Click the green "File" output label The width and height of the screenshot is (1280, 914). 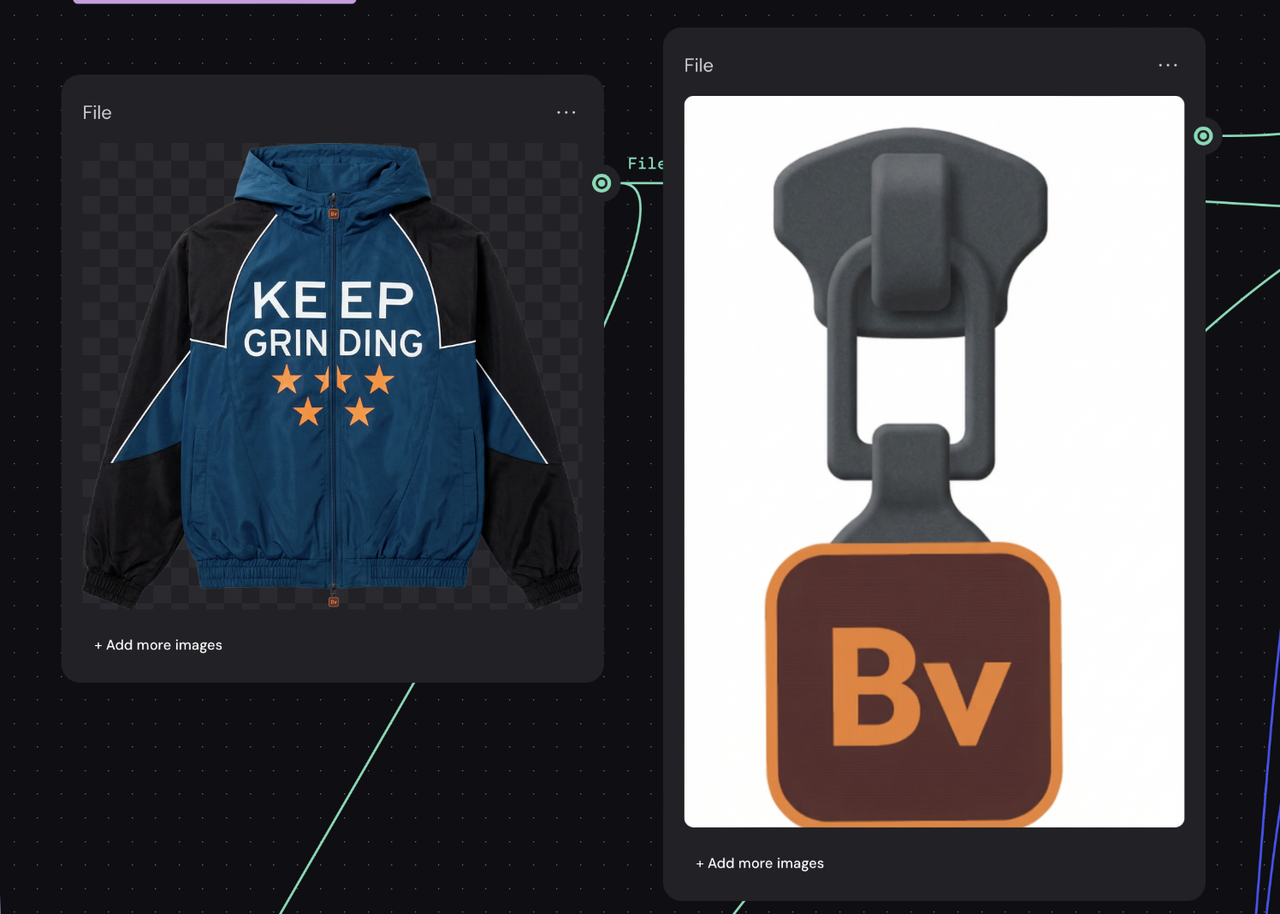tap(645, 163)
